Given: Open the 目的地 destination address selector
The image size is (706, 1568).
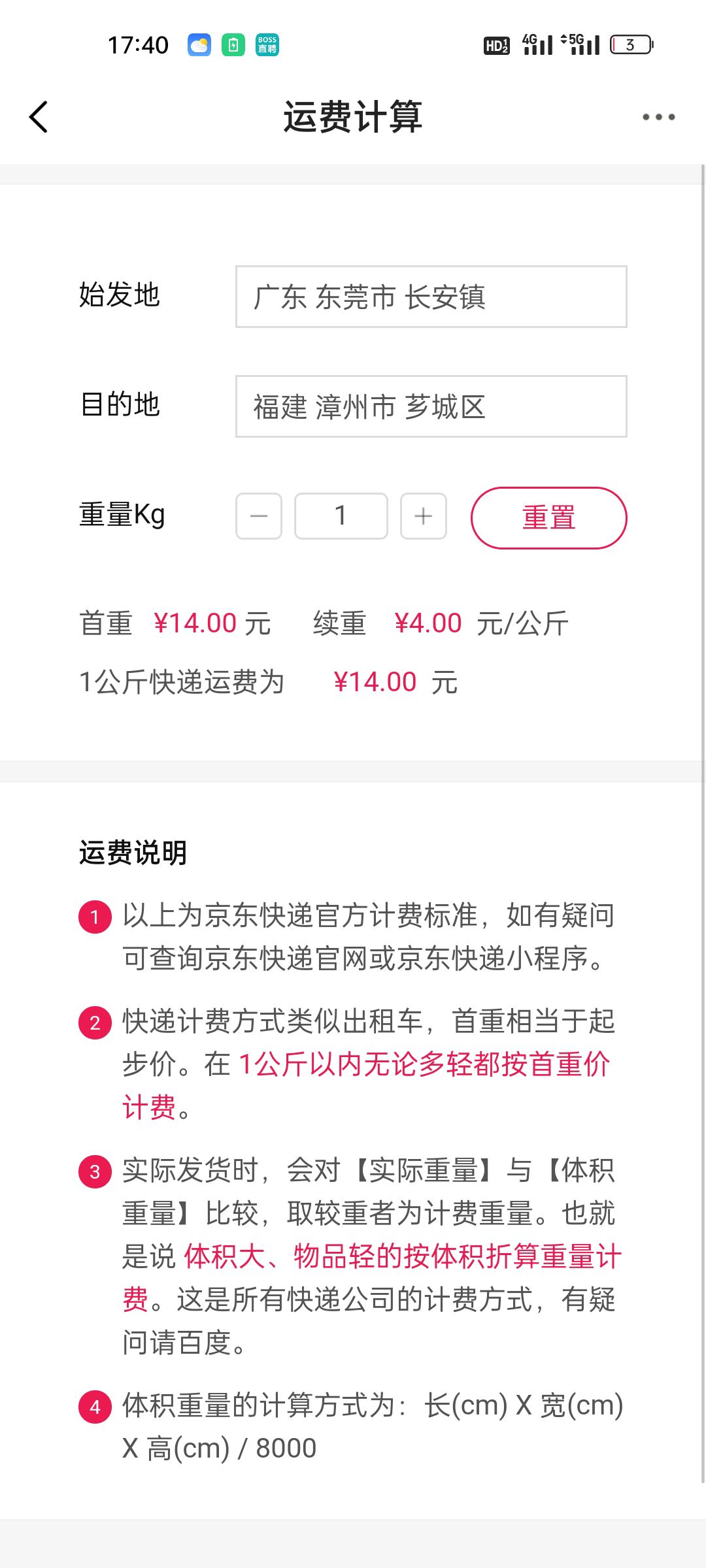Looking at the screenshot, I should (x=431, y=406).
